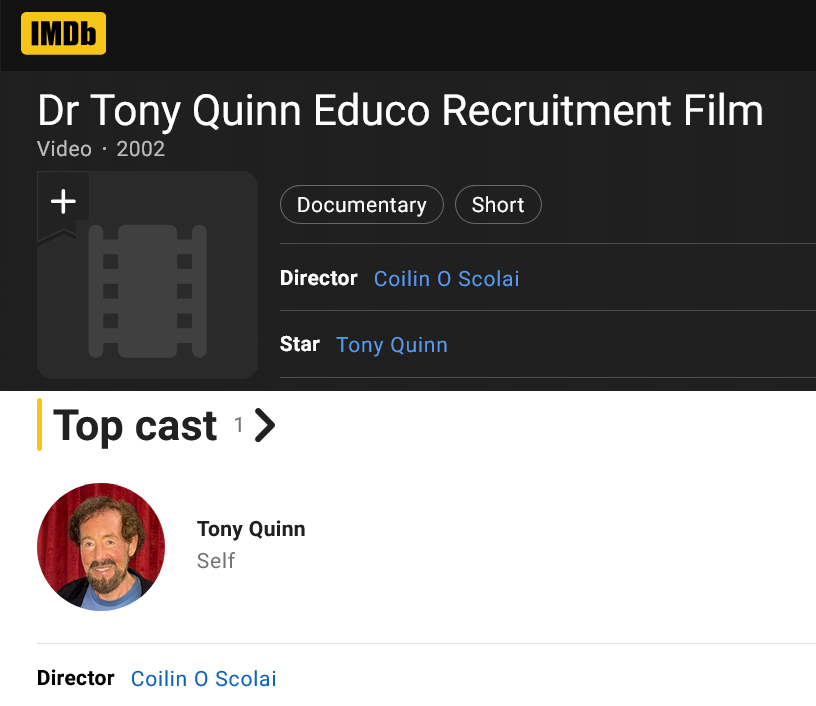Image resolution: width=816 pixels, height=706 pixels.
Task: Click the Director label in the header
Action: coord(319,278)
